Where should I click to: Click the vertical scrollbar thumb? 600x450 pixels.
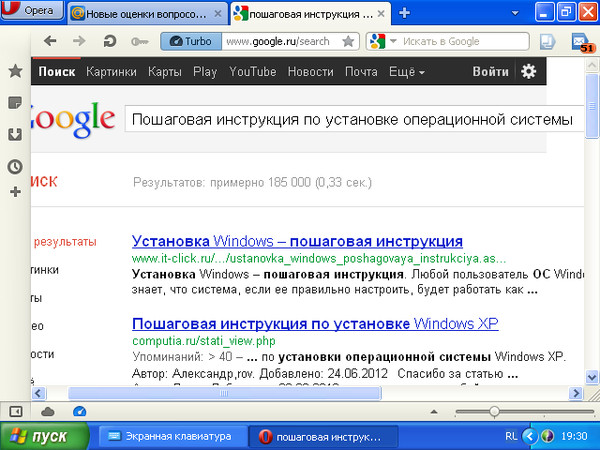click(592, 106)
